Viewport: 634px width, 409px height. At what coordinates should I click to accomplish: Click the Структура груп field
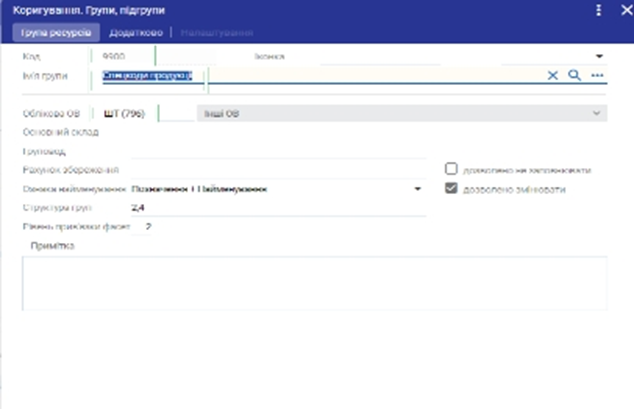(x=280, y=208)
